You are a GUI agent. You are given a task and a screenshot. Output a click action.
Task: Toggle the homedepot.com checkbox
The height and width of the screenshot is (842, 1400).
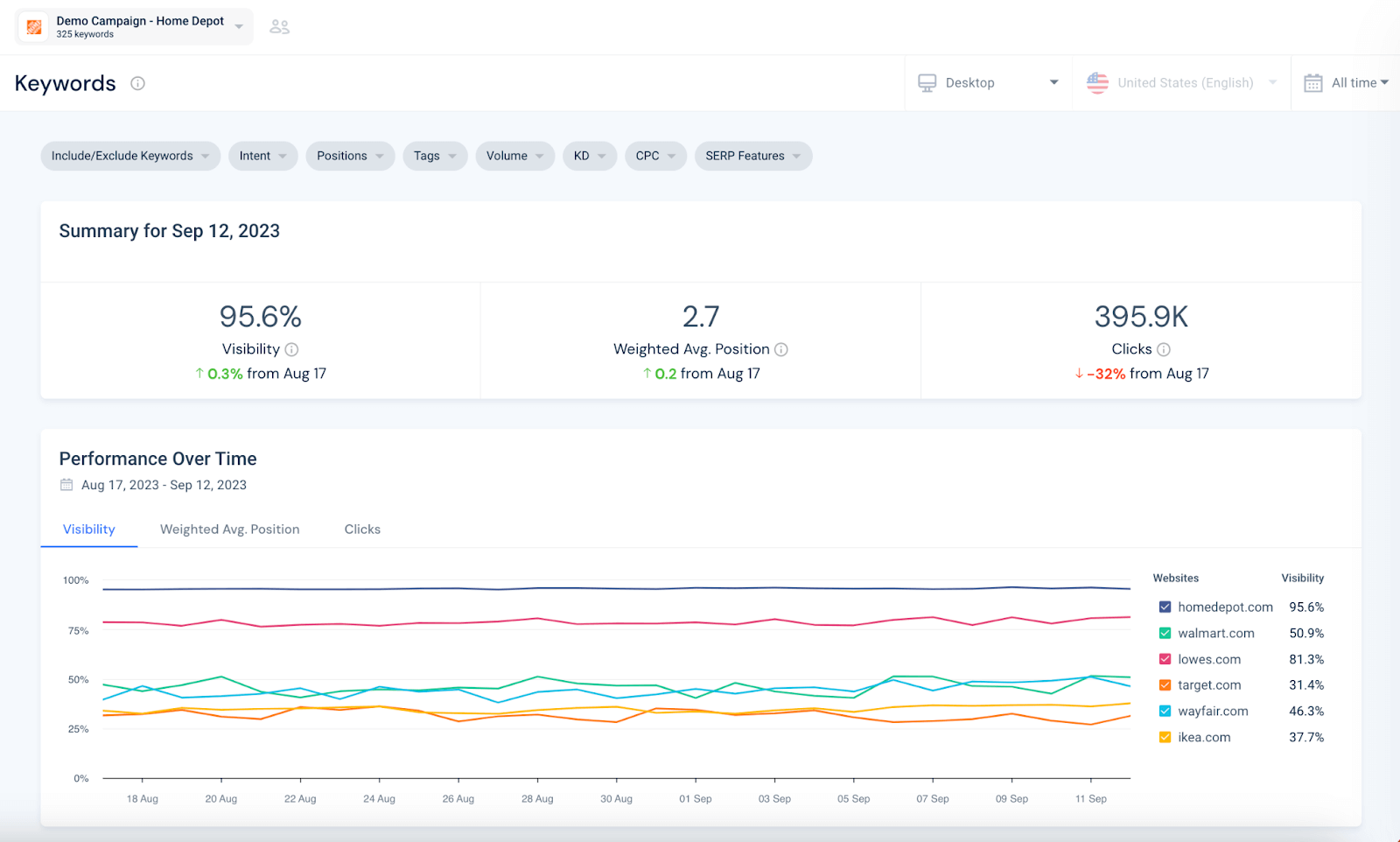[x=1165, y=607]
